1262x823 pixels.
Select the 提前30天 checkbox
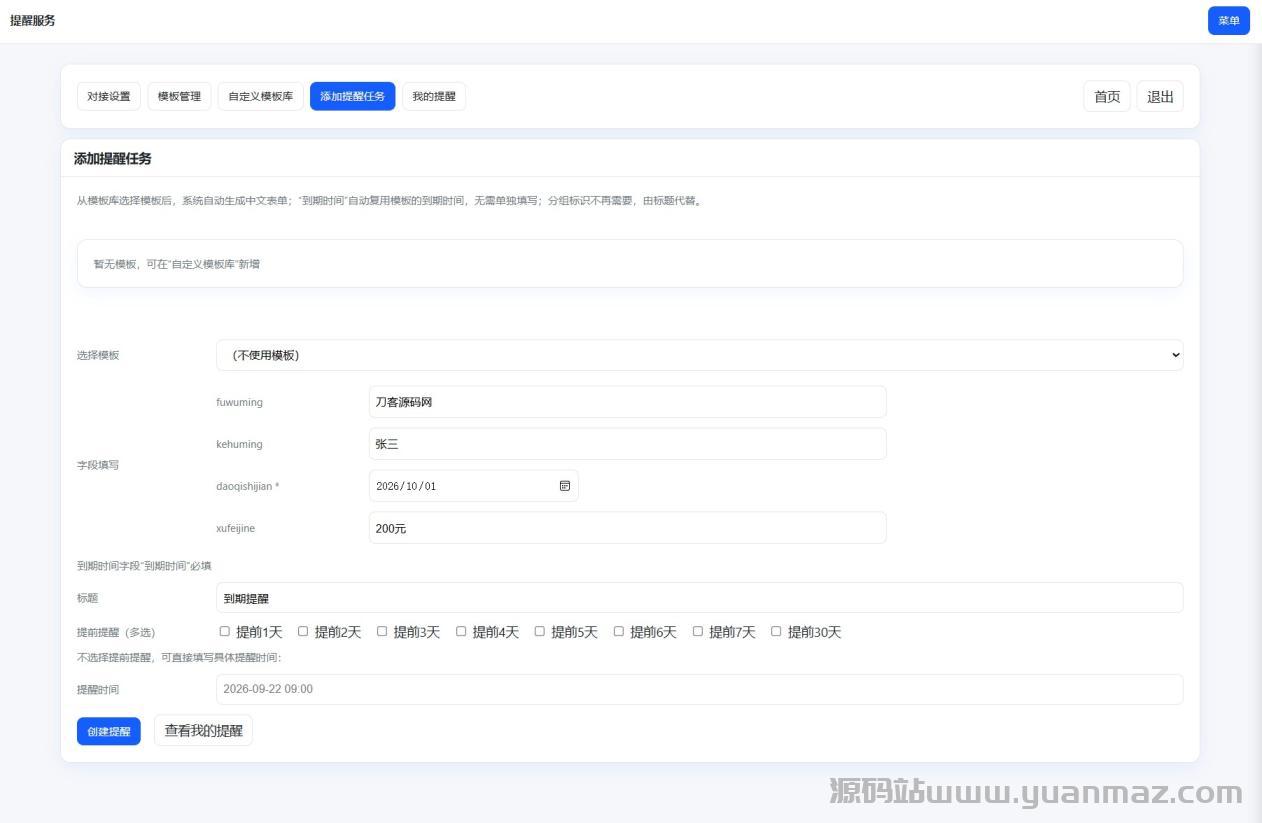776,631
